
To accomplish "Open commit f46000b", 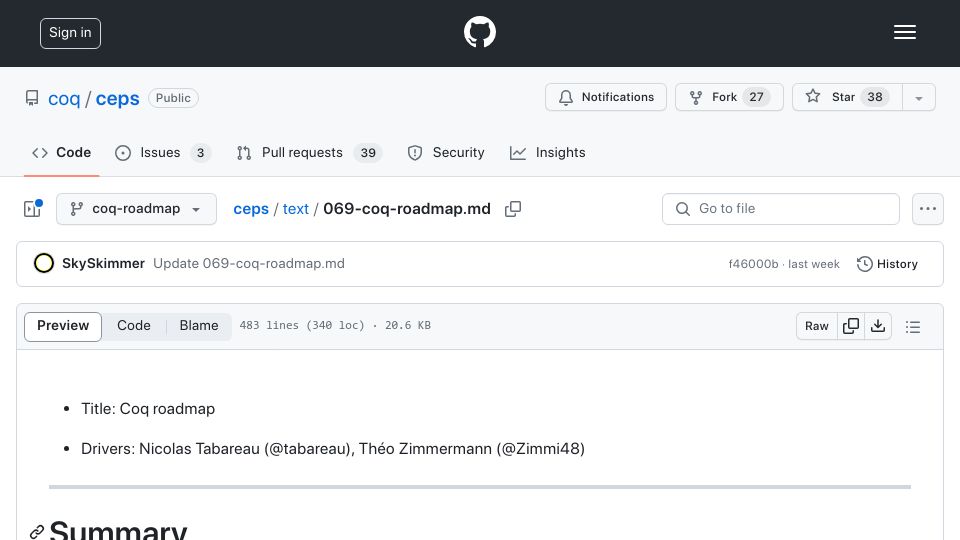I will tap(753, 264).
